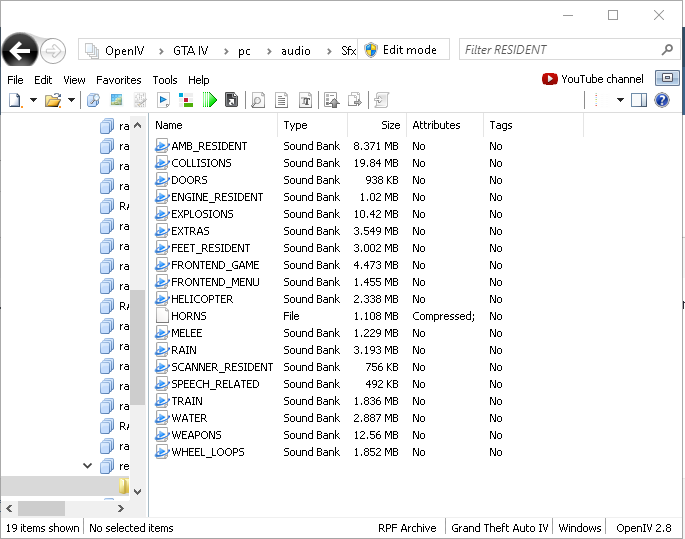The image size is (685, 539).
Task: Open the Tools menu
Action: point(165,80)
